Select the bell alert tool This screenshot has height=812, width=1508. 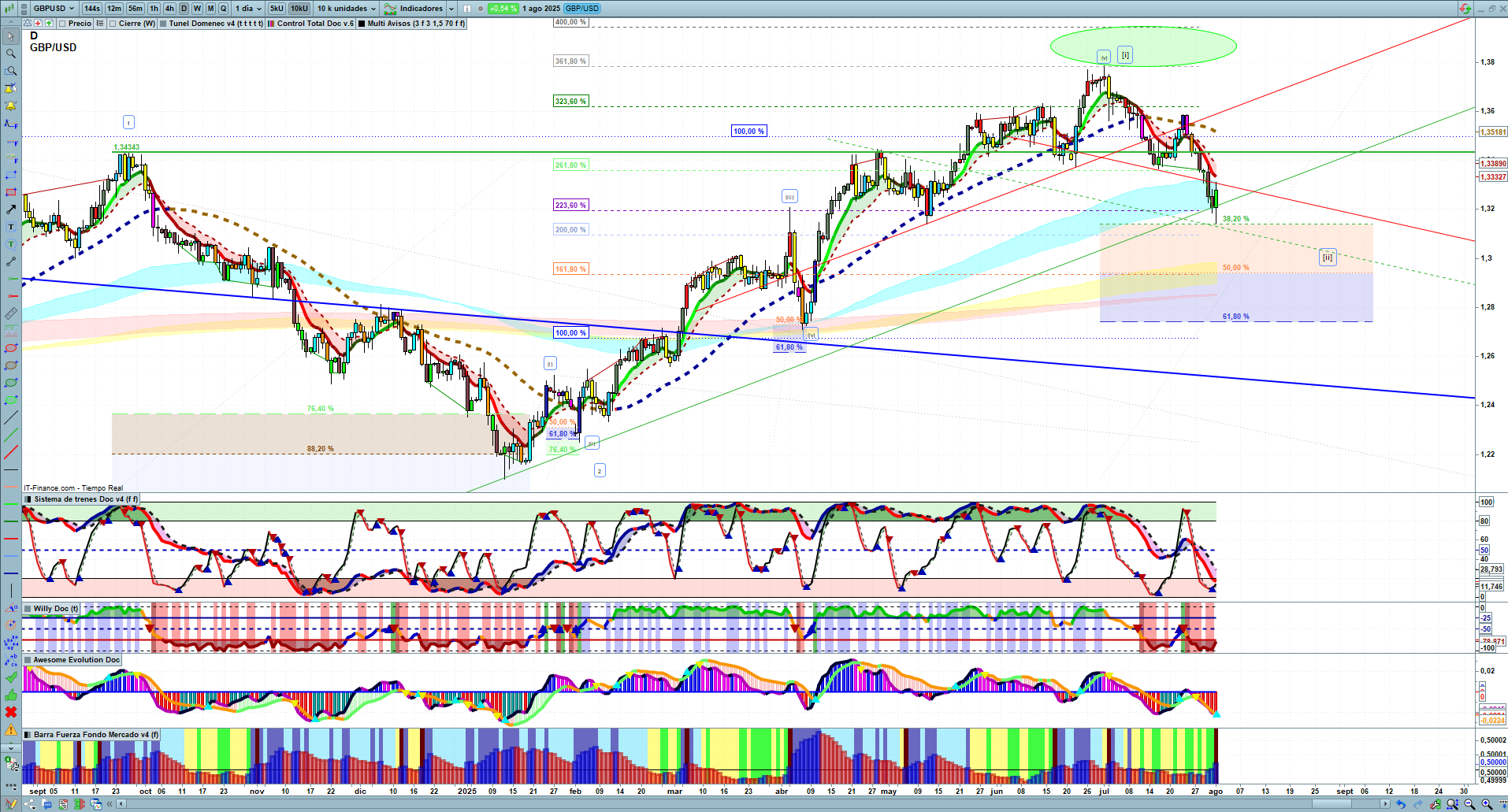(x=11, y=106)
